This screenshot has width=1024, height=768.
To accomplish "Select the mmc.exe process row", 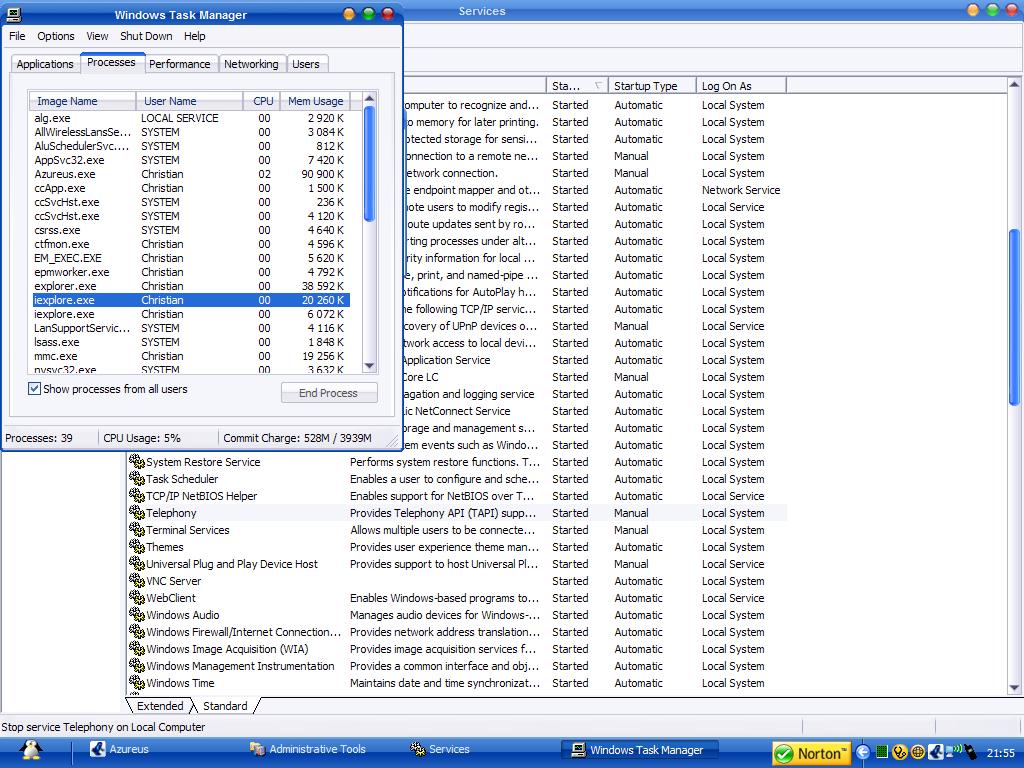I will (191, 356).
